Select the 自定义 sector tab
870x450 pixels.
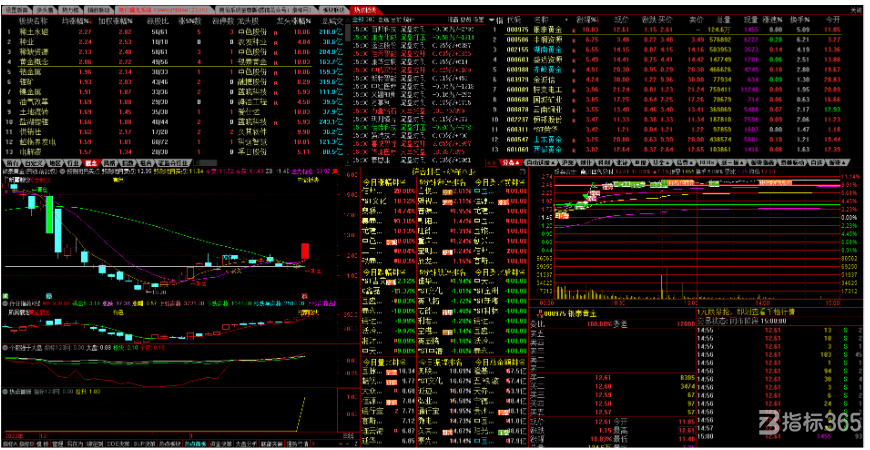tap(32, 163)
